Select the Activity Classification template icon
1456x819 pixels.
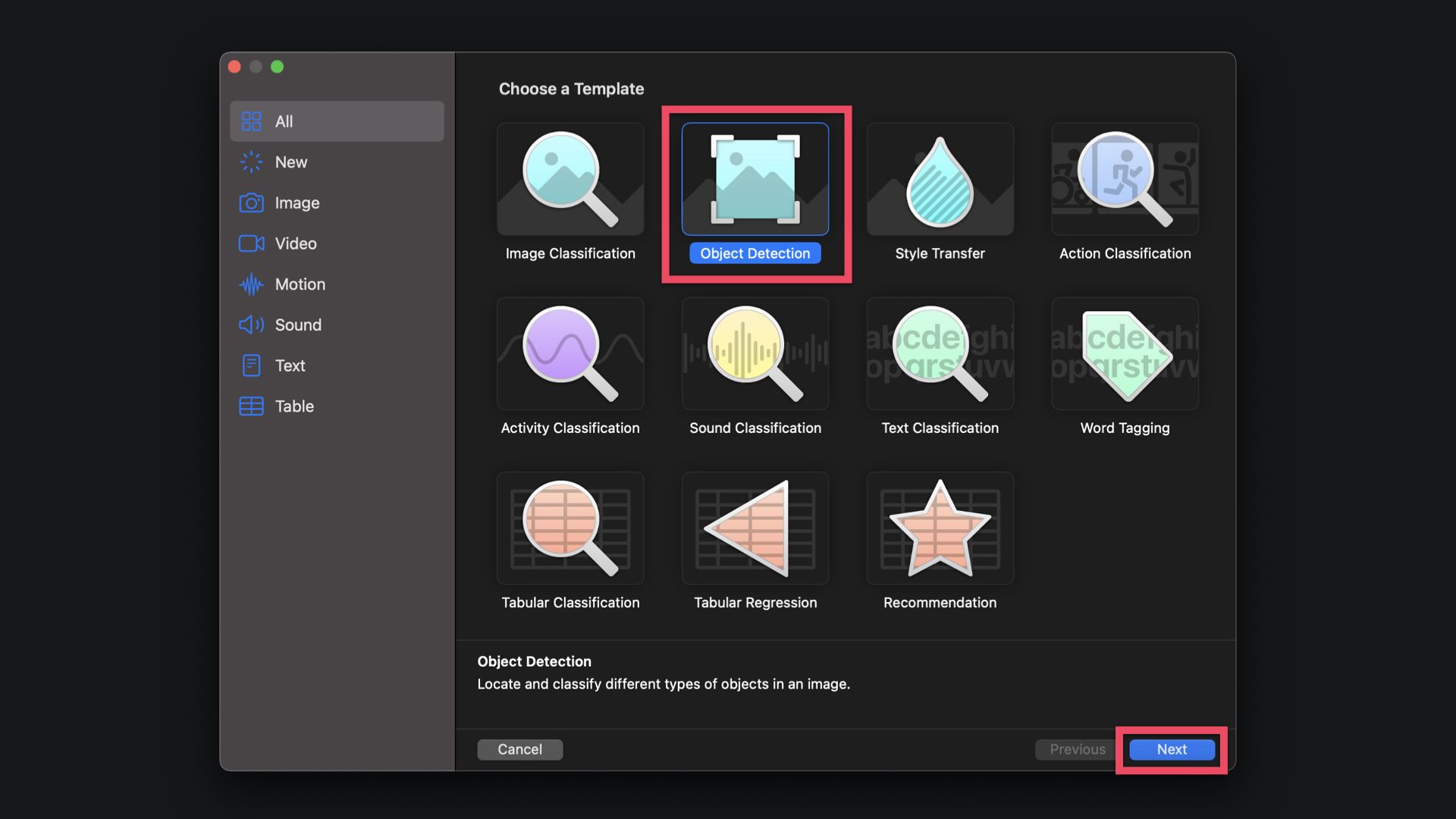coord(570,354)
